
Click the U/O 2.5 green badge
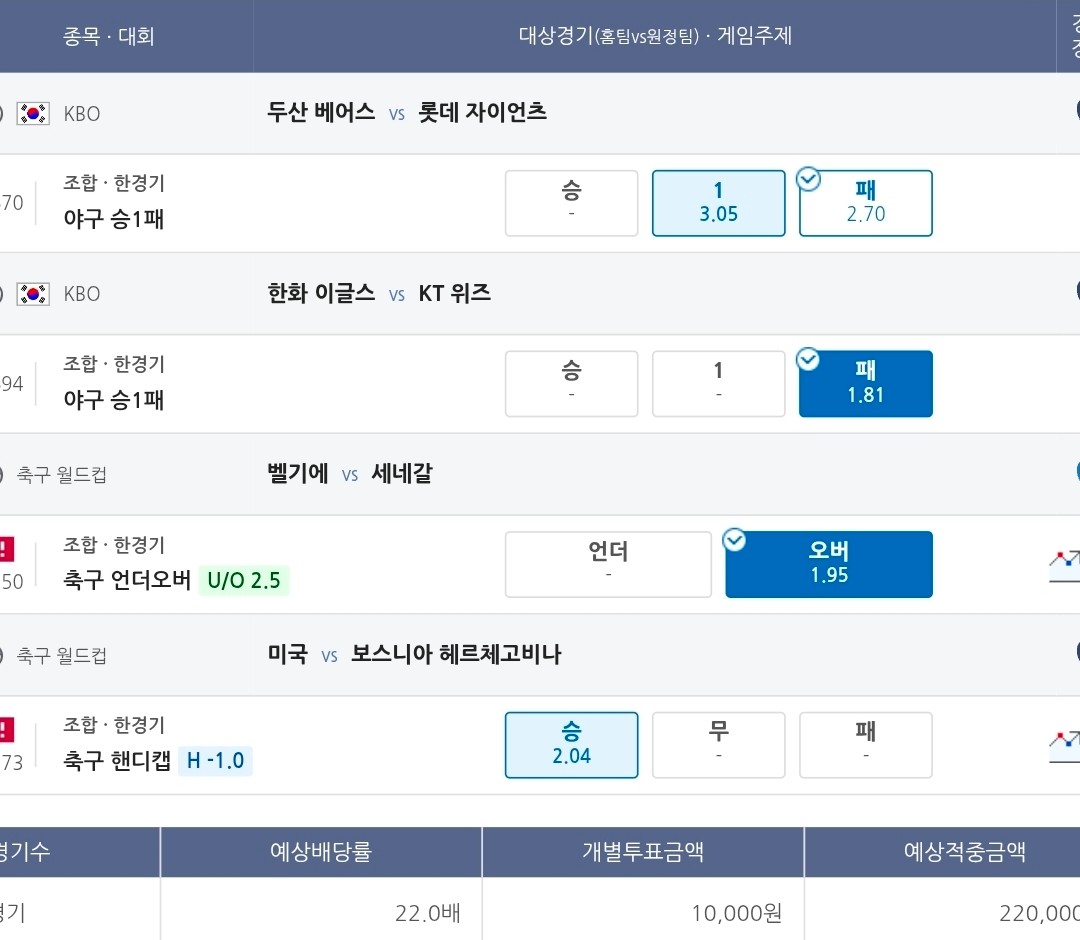pyautogui.click(x=244, y=580)
